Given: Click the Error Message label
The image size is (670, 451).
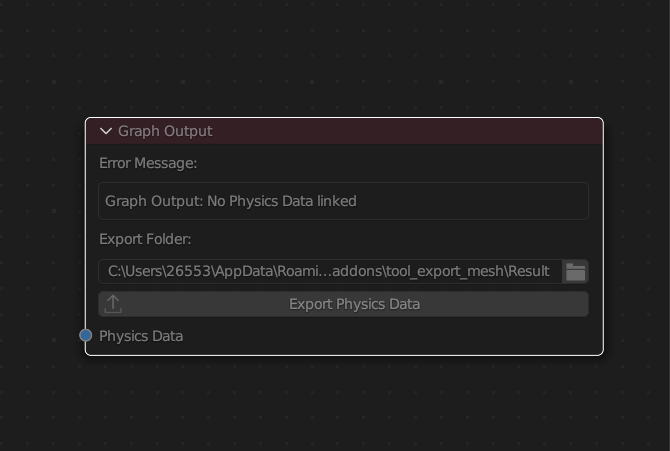Looking at the screenshot, I should click(x=148, y=163).
